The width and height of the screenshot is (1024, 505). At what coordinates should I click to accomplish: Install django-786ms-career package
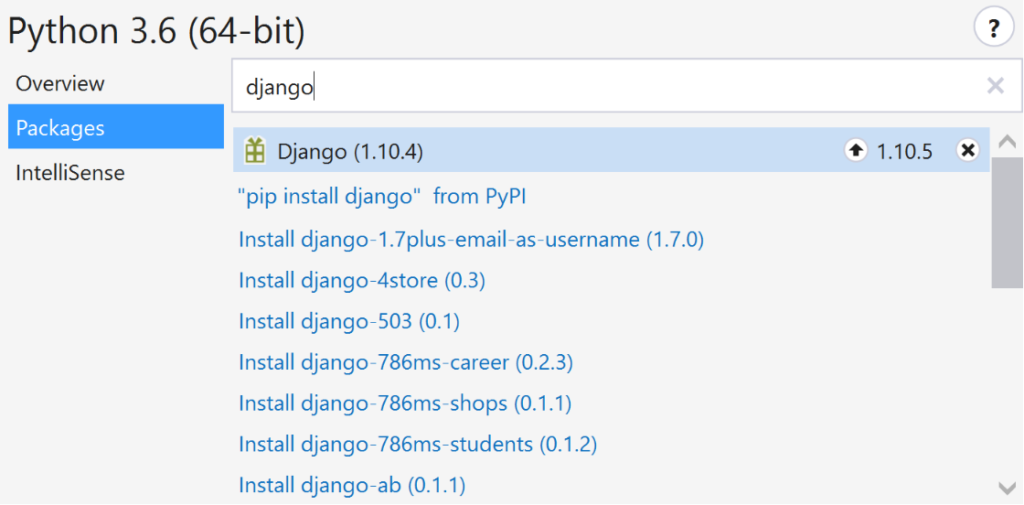[x=405, y=362]
